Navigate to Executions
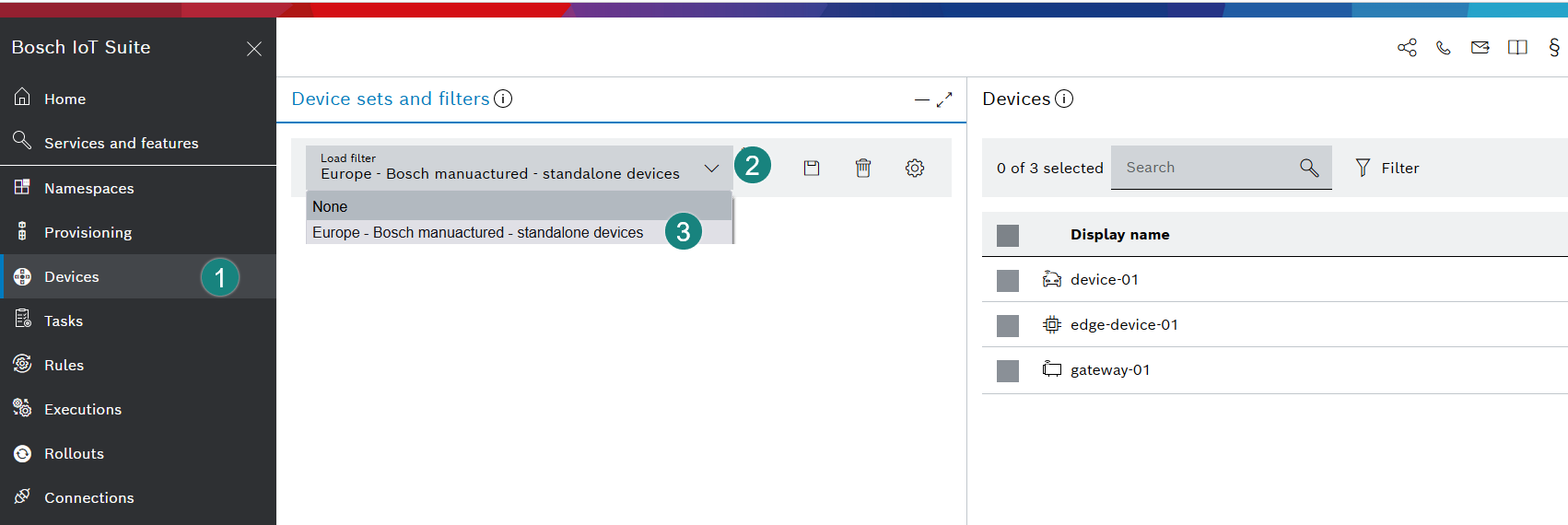 pos(138,409)
